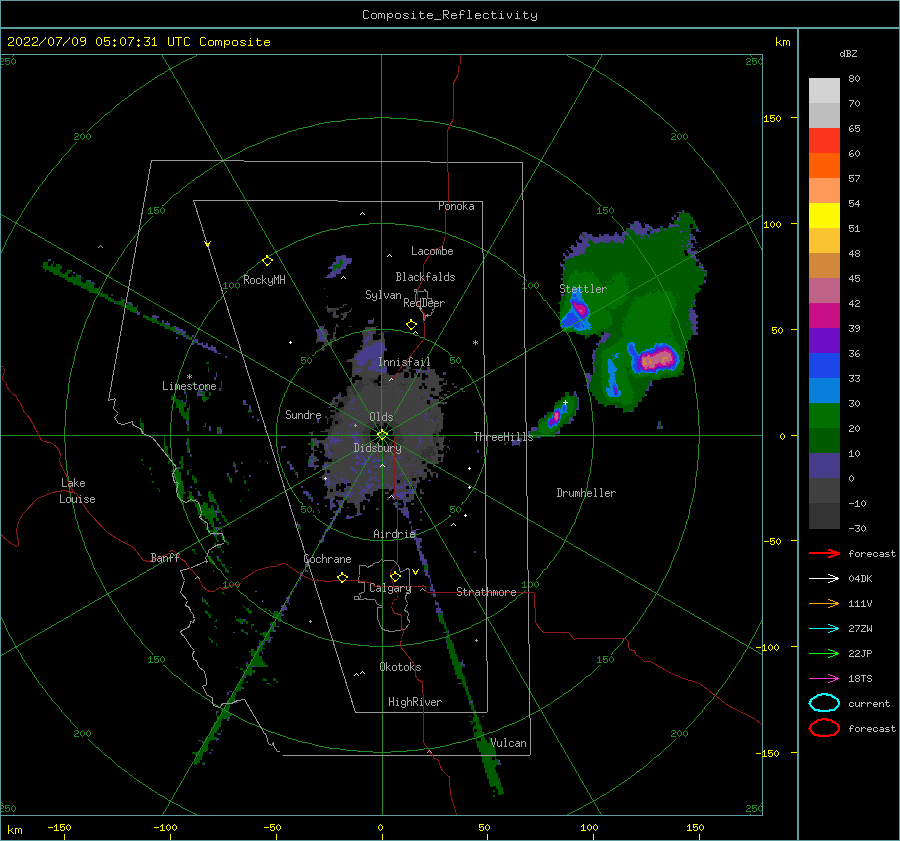The image size is (900, 841).
Task: Click the Okotoks label
Action: [400, 666]
